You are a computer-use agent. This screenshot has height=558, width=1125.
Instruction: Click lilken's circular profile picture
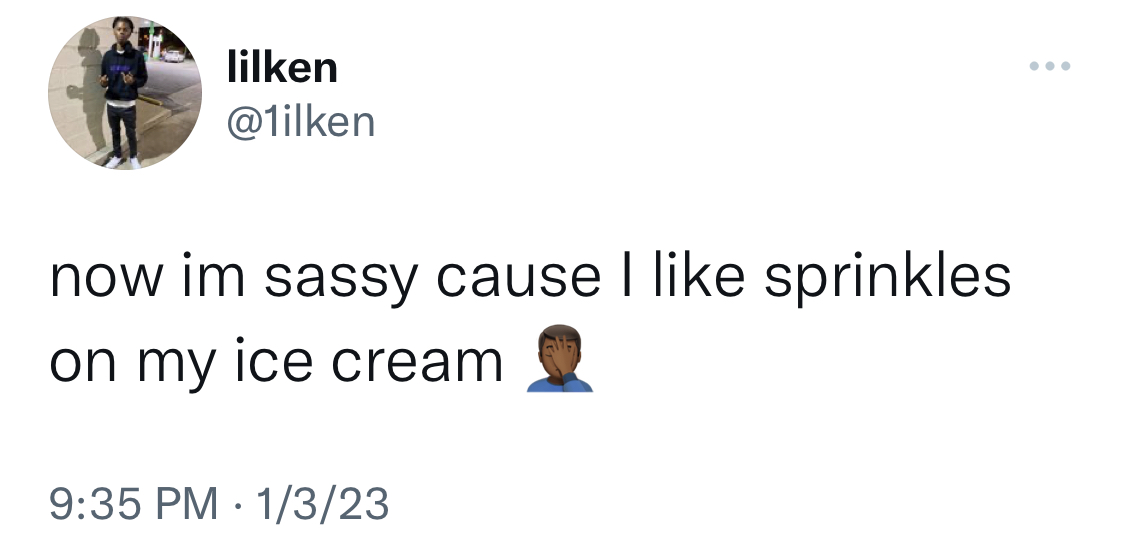(x=125, y=93)
